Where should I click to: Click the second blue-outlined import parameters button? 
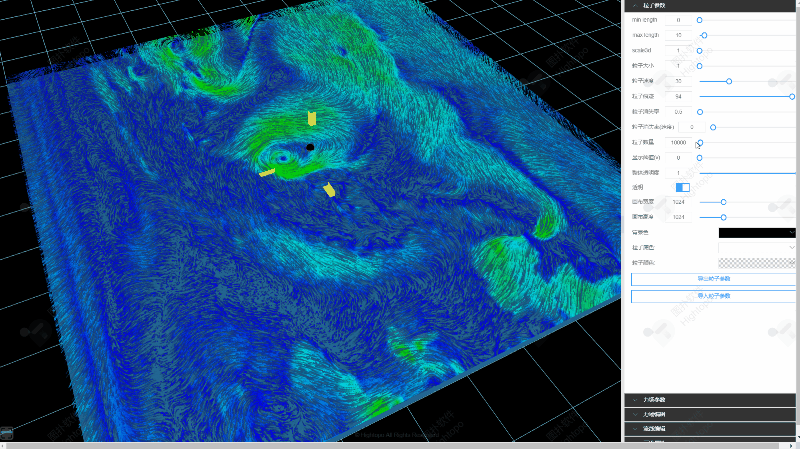713,296
